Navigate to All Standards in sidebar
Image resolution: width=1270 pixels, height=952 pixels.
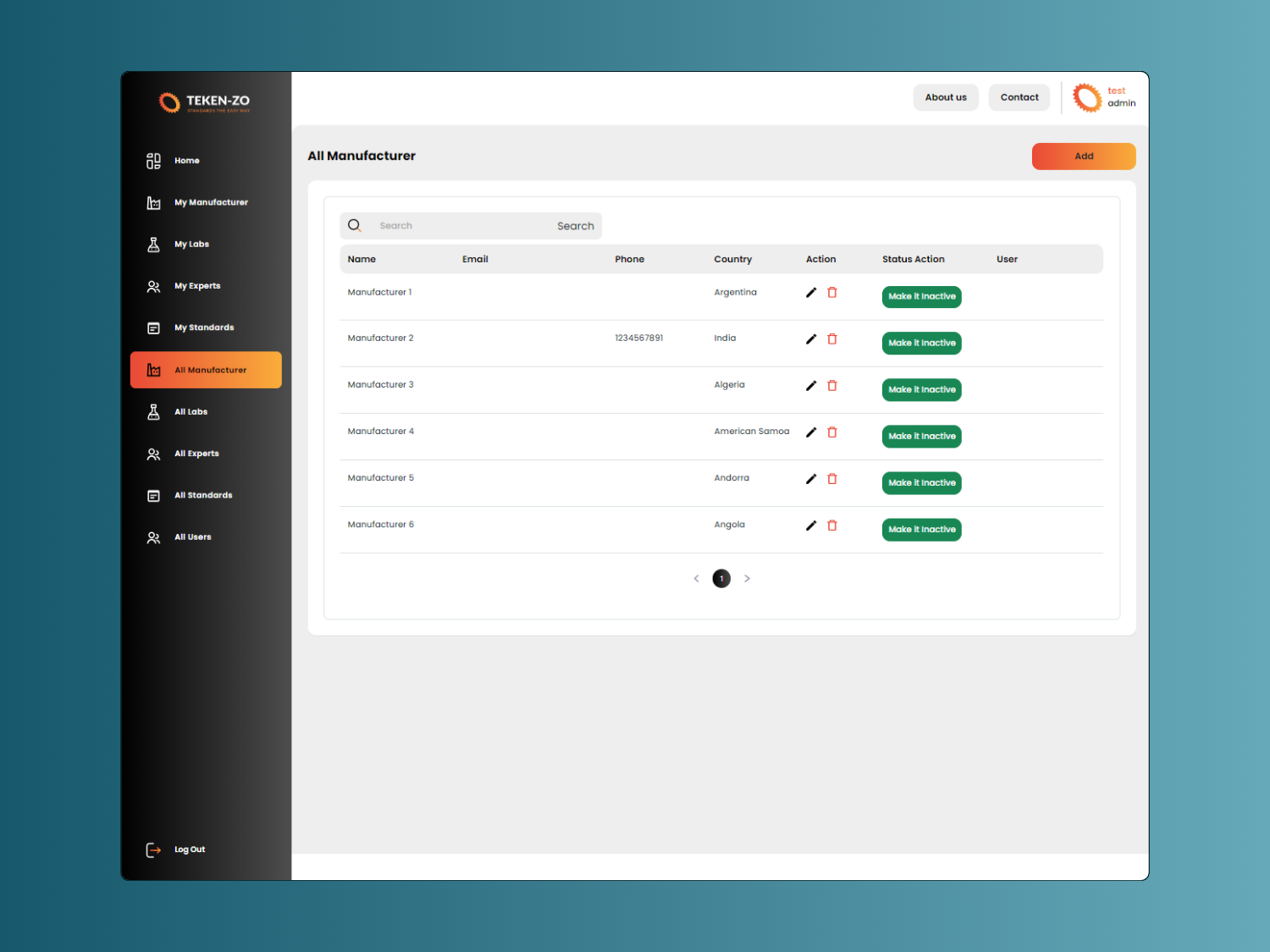pyautogui.click(x=203, y=496)
